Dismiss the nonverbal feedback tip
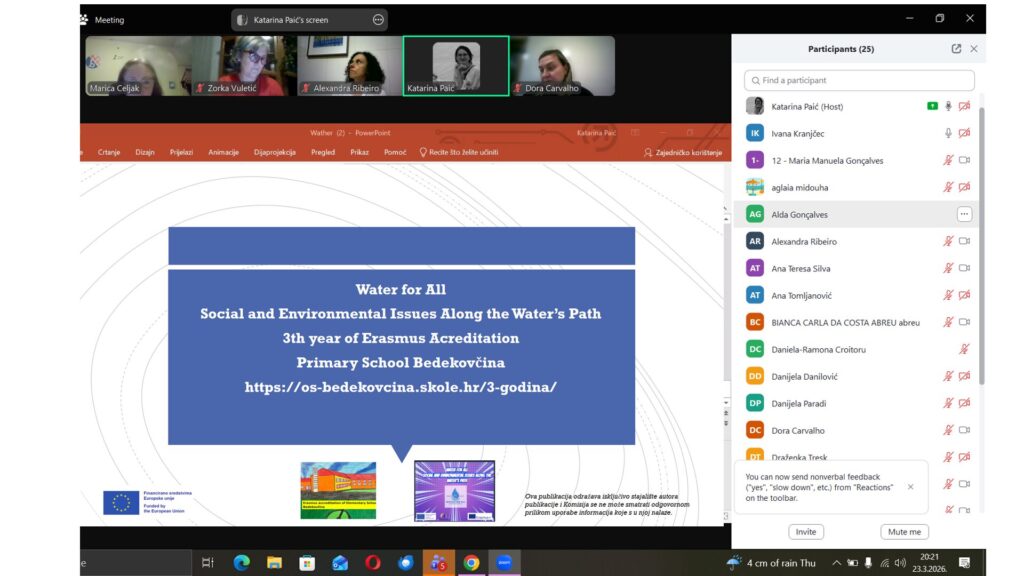Image resolution: width=1024 pixels, height=576 pixels. (x=910, y=487)
